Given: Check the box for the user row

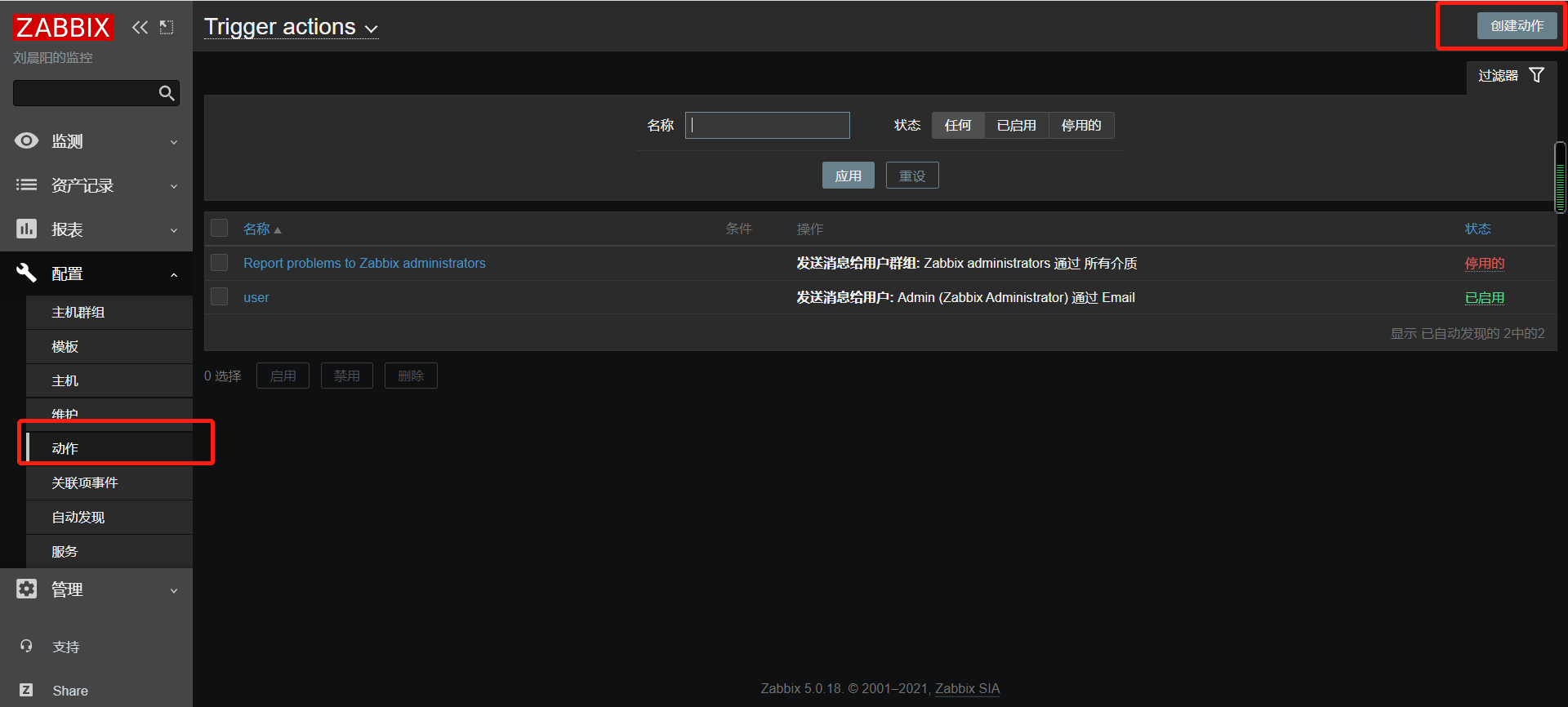Looking at the screenshot, I should coord(219,296).
